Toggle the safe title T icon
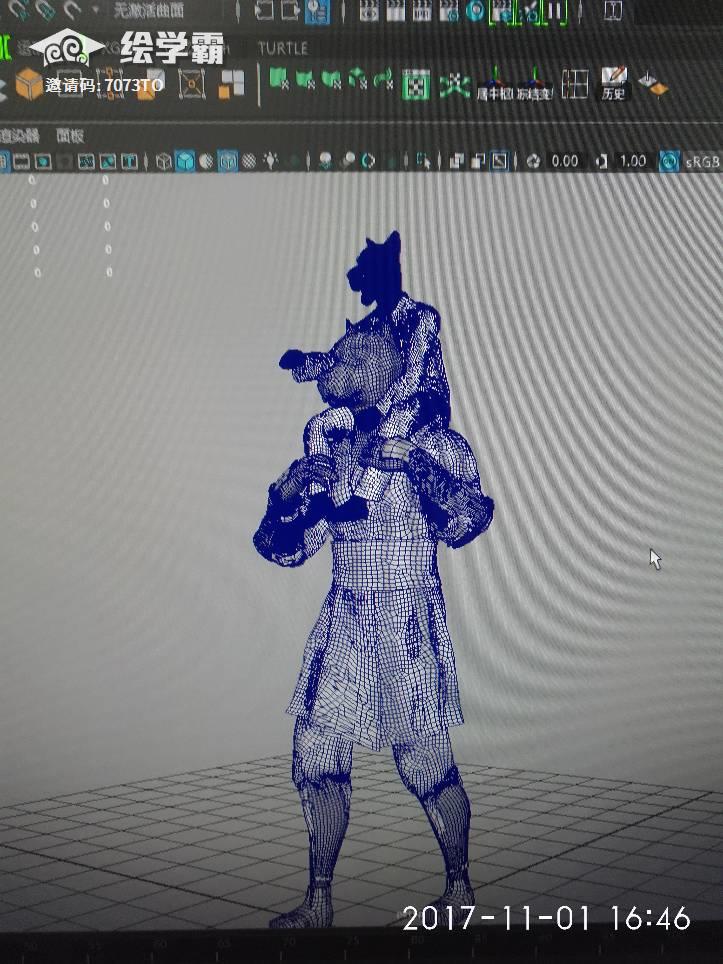 [x=129, y=162]
